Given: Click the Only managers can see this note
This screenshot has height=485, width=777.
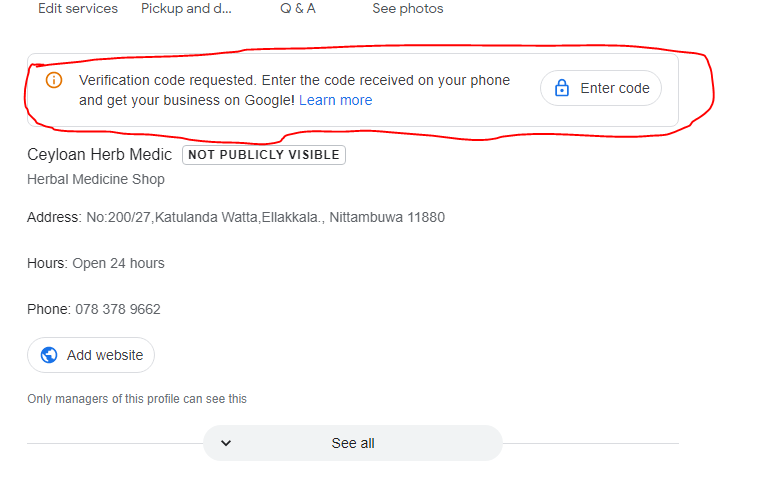Looking at the screenshot, I should click(x=137, y=399).
